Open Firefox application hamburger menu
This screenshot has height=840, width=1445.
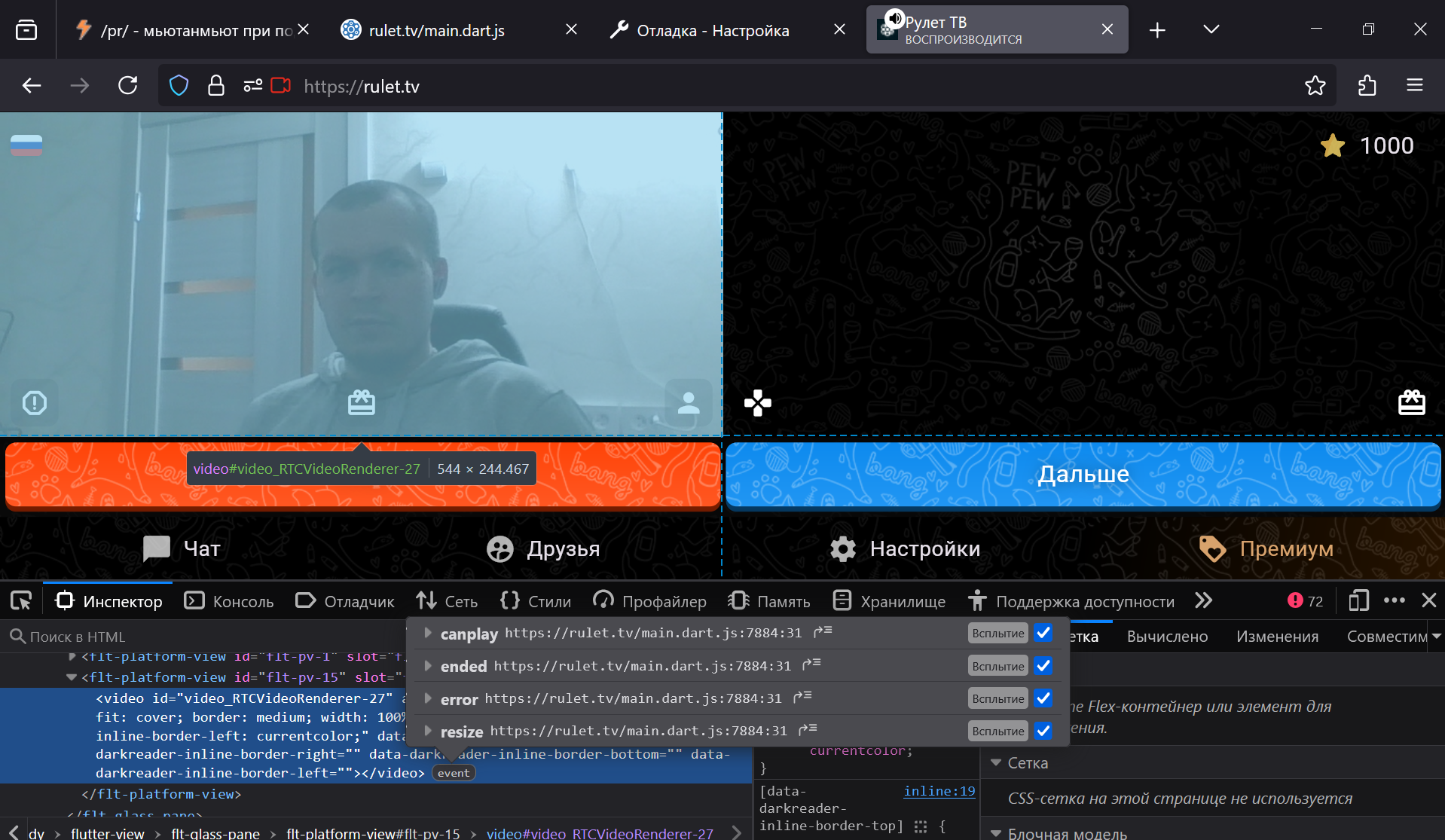pyautogui.click(x=1415, y=86)
